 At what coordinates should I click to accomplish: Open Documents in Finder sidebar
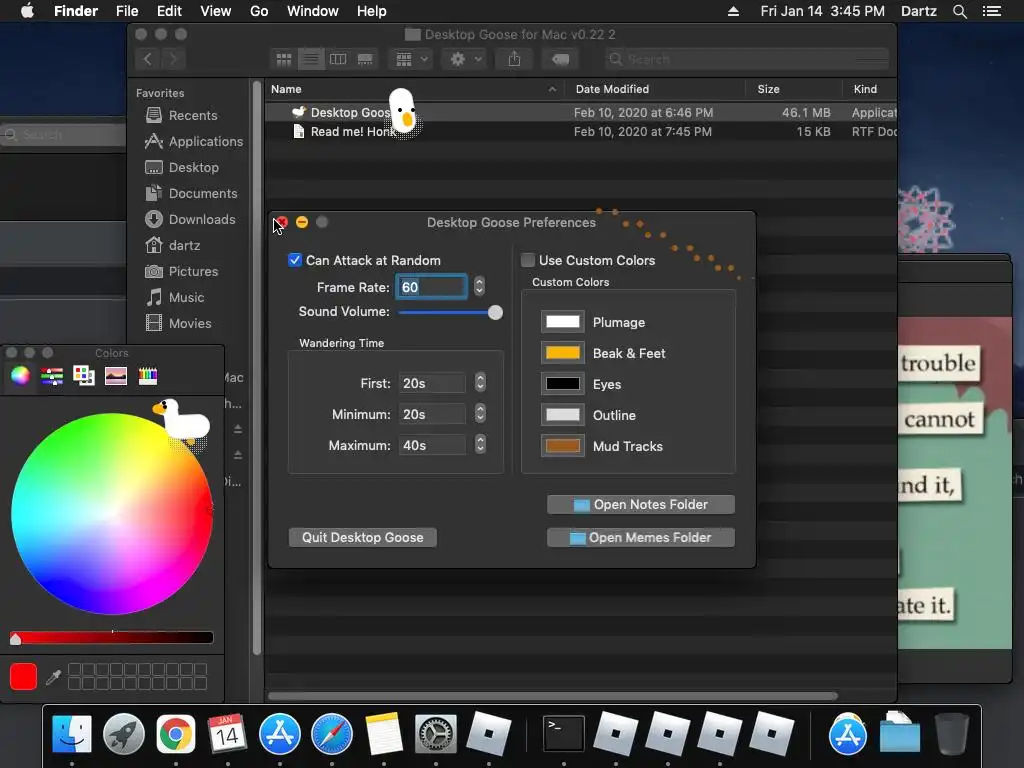[191, 193]
